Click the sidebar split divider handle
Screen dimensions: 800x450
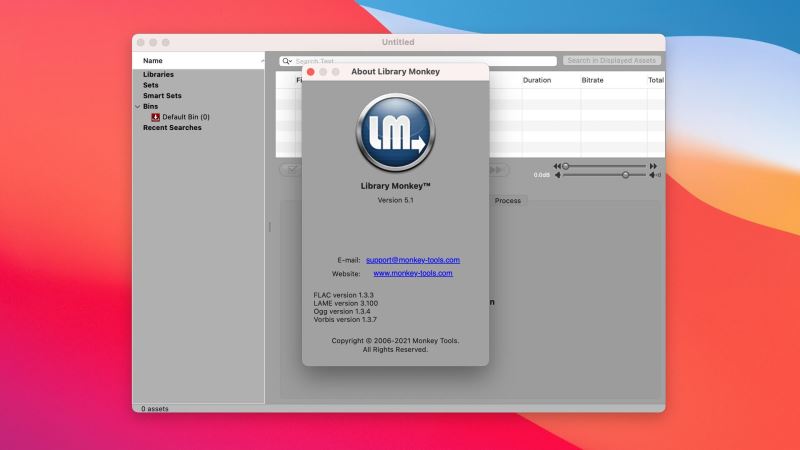269,227
